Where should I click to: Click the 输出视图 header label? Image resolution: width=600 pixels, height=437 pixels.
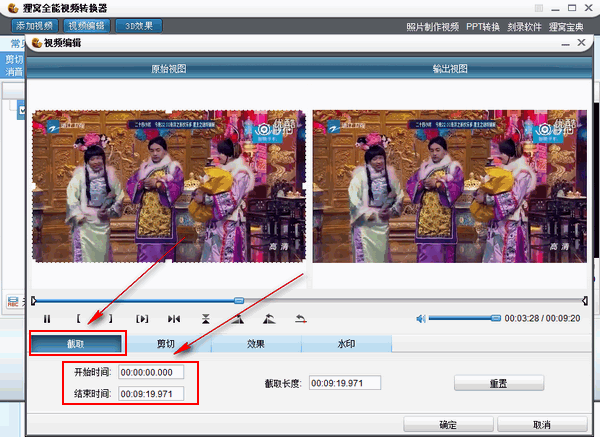tap(450, 69)
